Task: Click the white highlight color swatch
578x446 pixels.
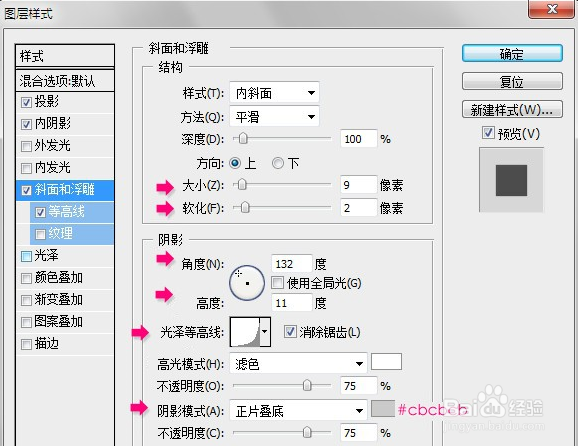Action: (x=386, y=361)
